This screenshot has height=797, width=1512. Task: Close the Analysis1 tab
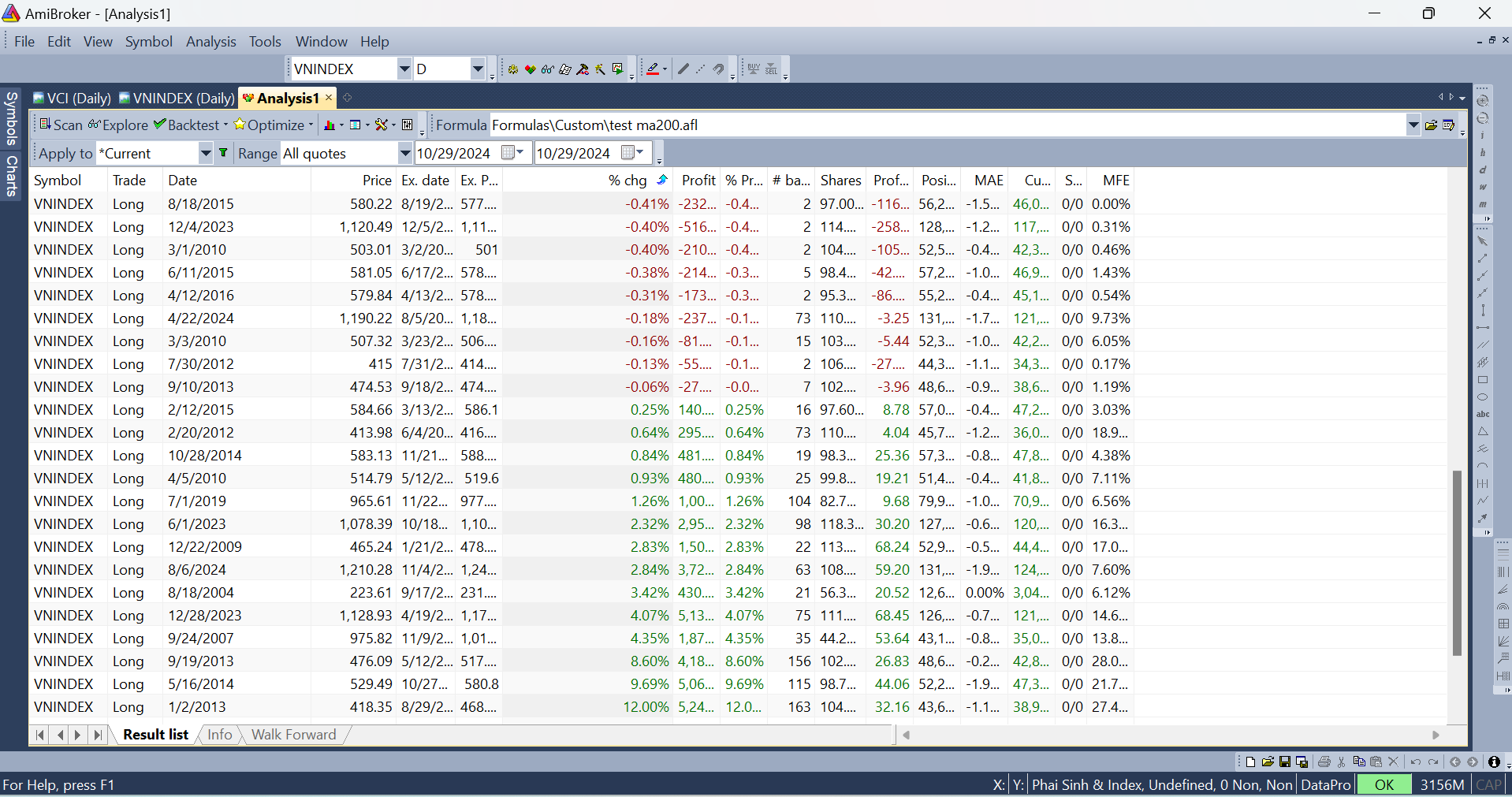click(x=329, y=98)
